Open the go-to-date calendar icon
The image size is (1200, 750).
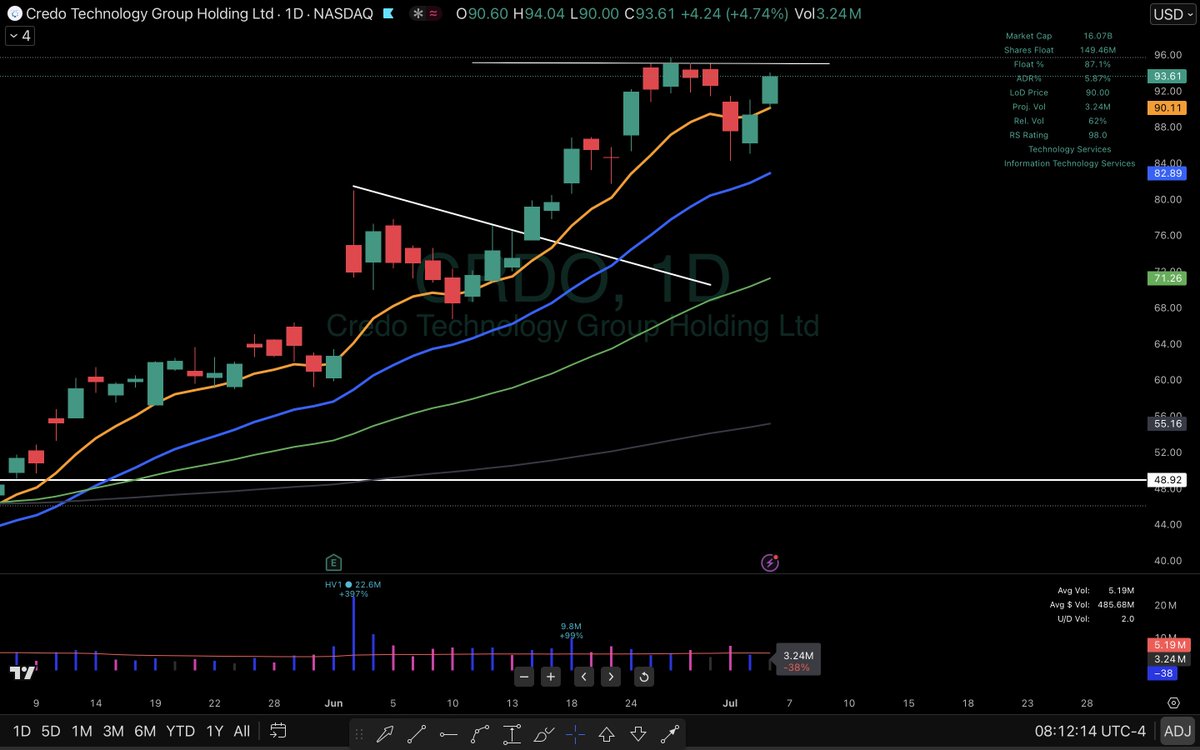[279, 731]
